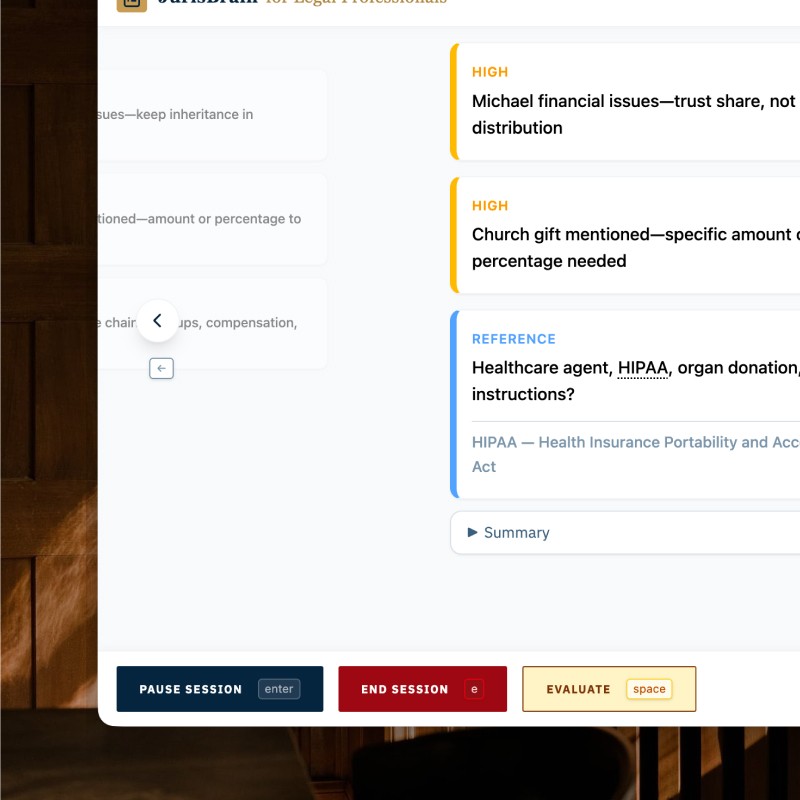Click the left arrow key hint icon
Viewport: 800px width, 800px height.
click(161, 368)
